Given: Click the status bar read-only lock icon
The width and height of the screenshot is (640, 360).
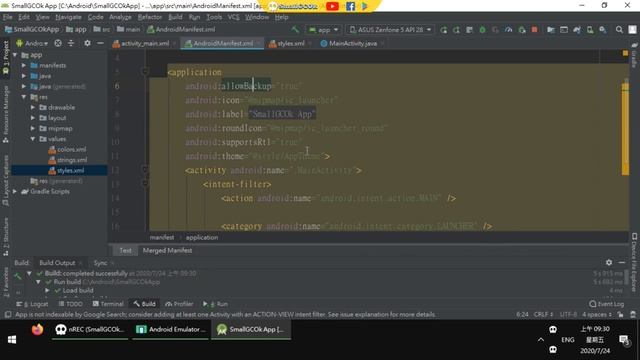Looking at the screenshot, I should click(620, 315).
